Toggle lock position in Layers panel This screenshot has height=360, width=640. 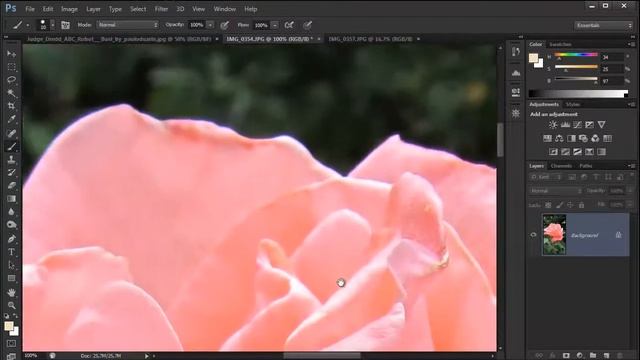[570, 205]
